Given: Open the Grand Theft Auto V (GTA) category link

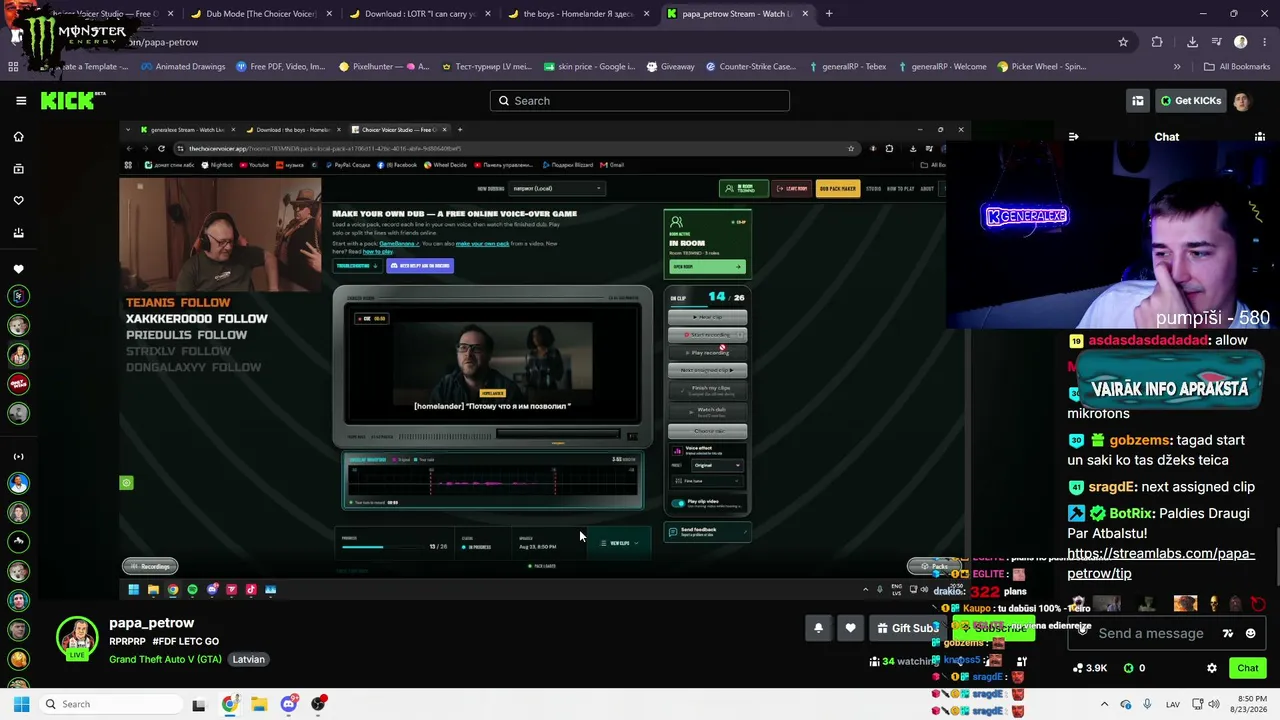Looking at the screenshot, I should [x=166, y=660].
